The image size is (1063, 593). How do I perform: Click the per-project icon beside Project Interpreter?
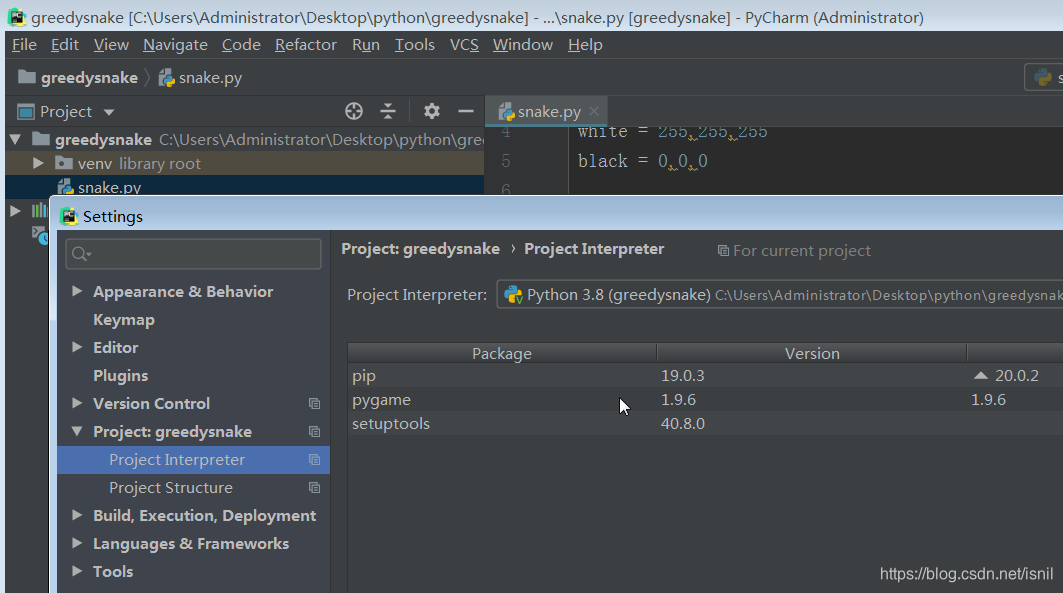pyautogui.click(x=315, y=459)
